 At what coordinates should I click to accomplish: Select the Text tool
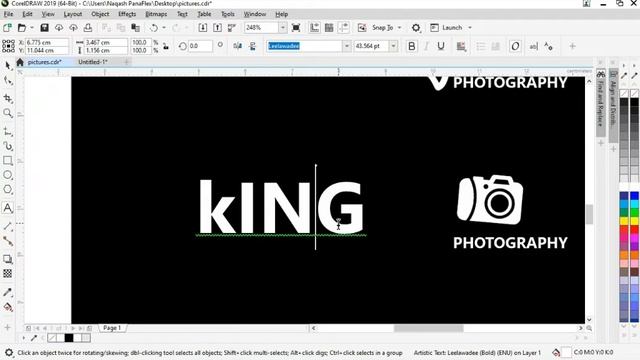click(8, 208)
